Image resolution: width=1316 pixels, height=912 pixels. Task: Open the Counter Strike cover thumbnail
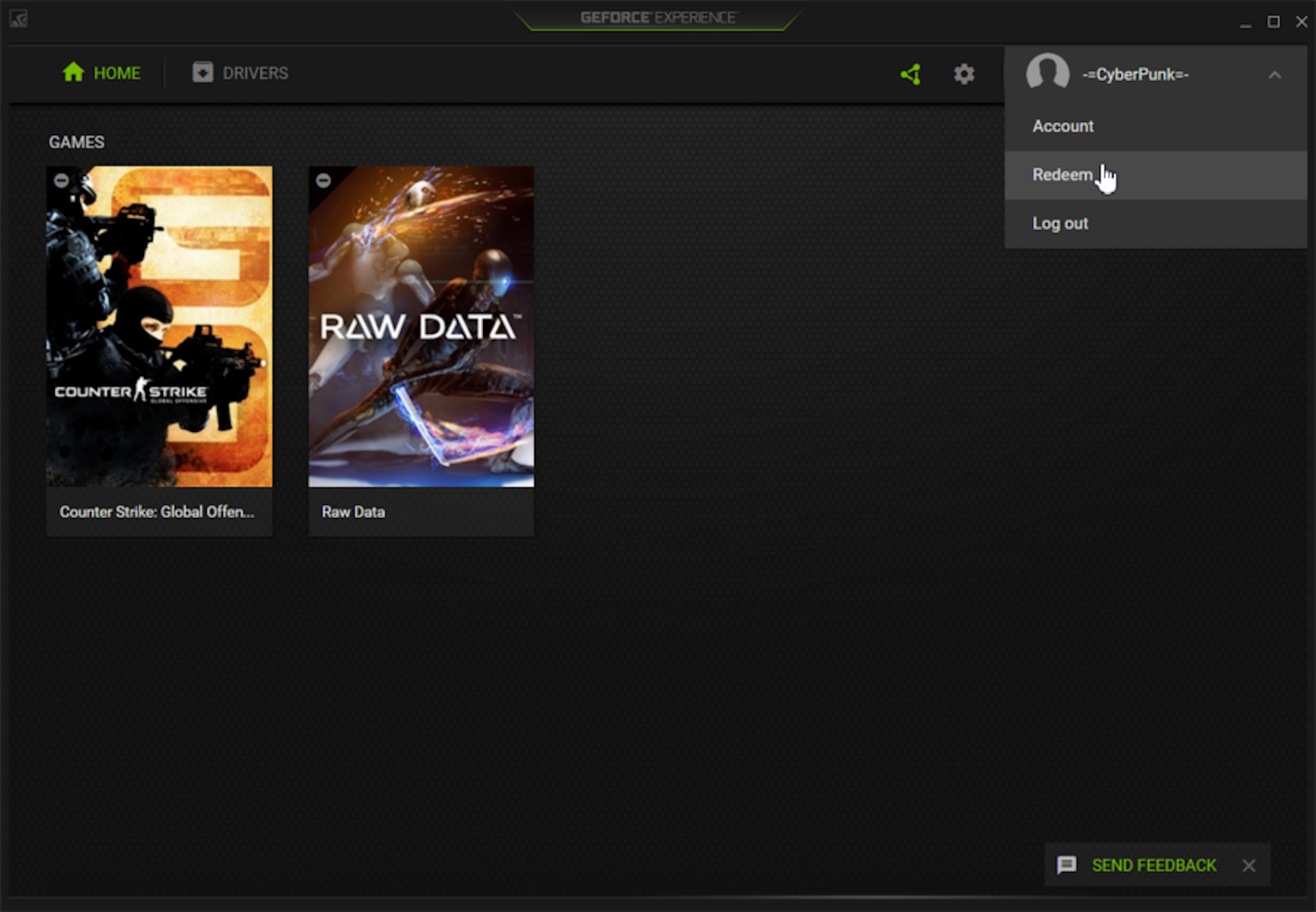click(x=159, y=326)
